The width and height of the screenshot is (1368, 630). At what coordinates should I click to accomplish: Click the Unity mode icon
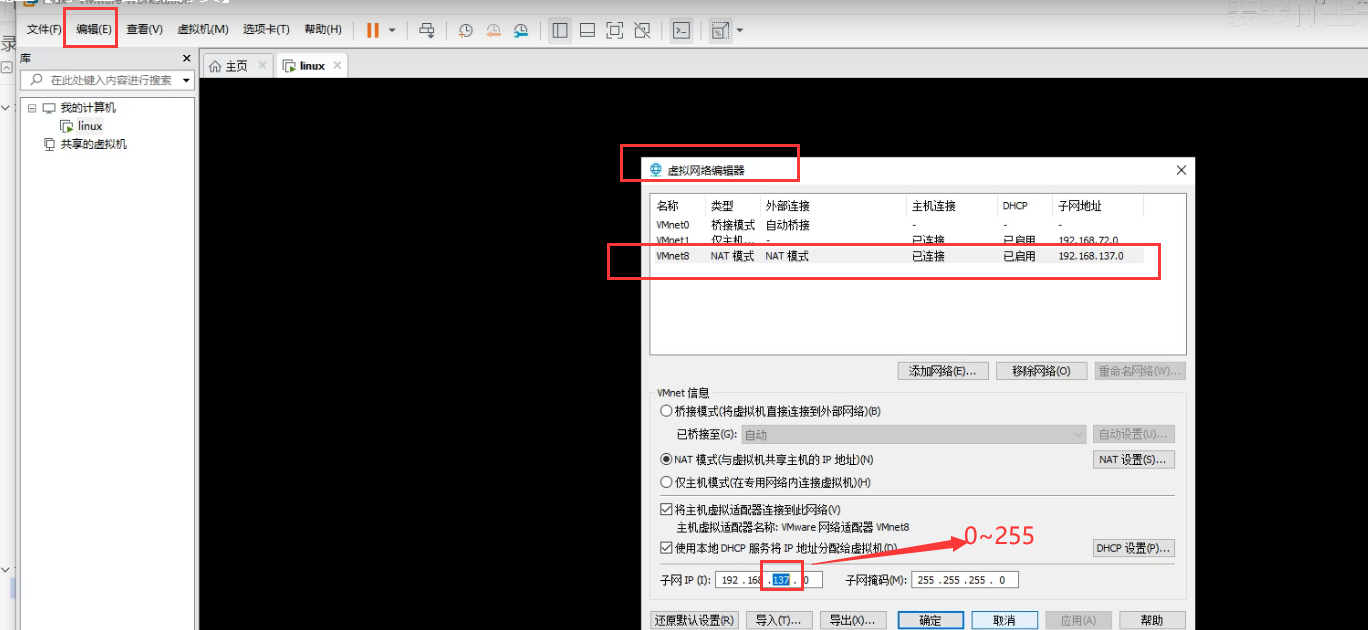pos(643,30)
